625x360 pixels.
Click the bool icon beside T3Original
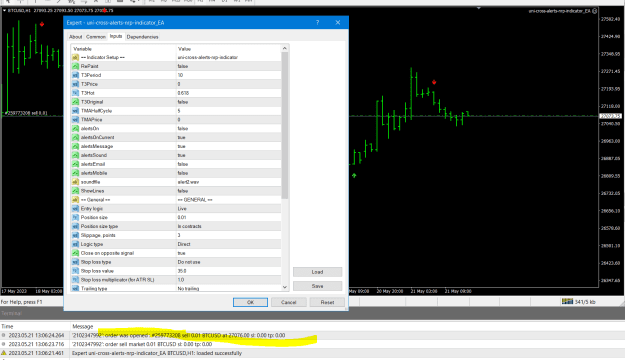[75, 102]
